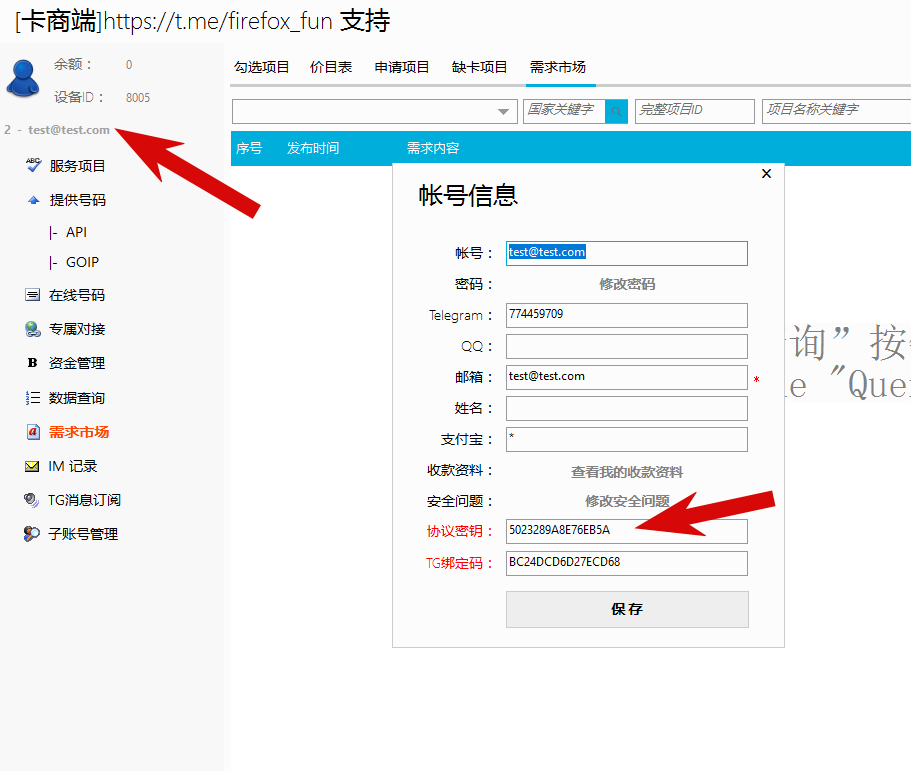Click the 子账号管理 people icon

coord(31,534)
